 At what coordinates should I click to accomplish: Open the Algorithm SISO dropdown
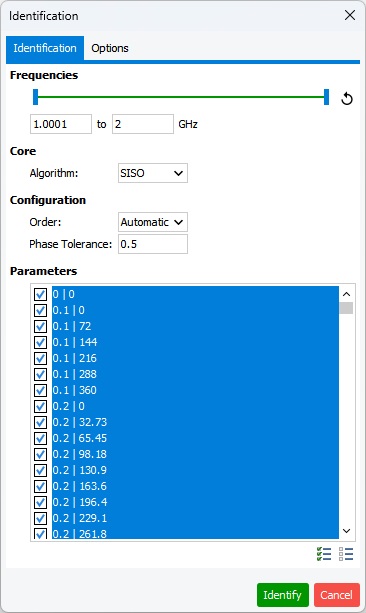click(153, 173)
